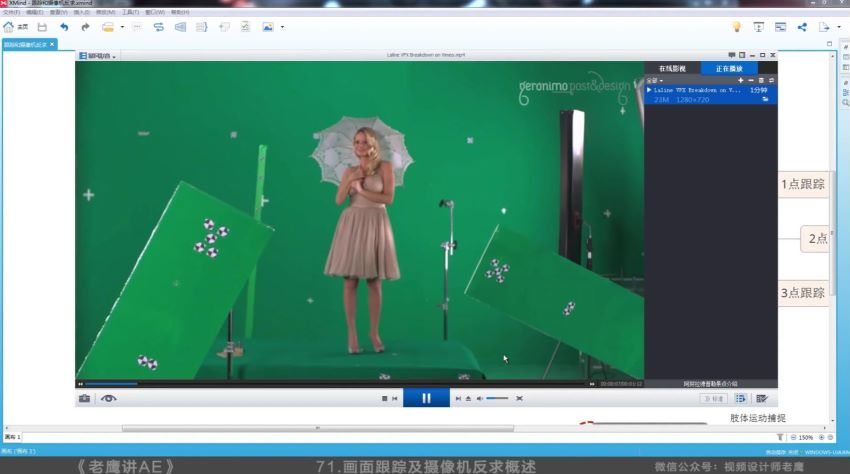Image resolution: width=850 pixels, height=474 pixels.
Task: Open the player's message feedback icon
Action: pos(732,55)
